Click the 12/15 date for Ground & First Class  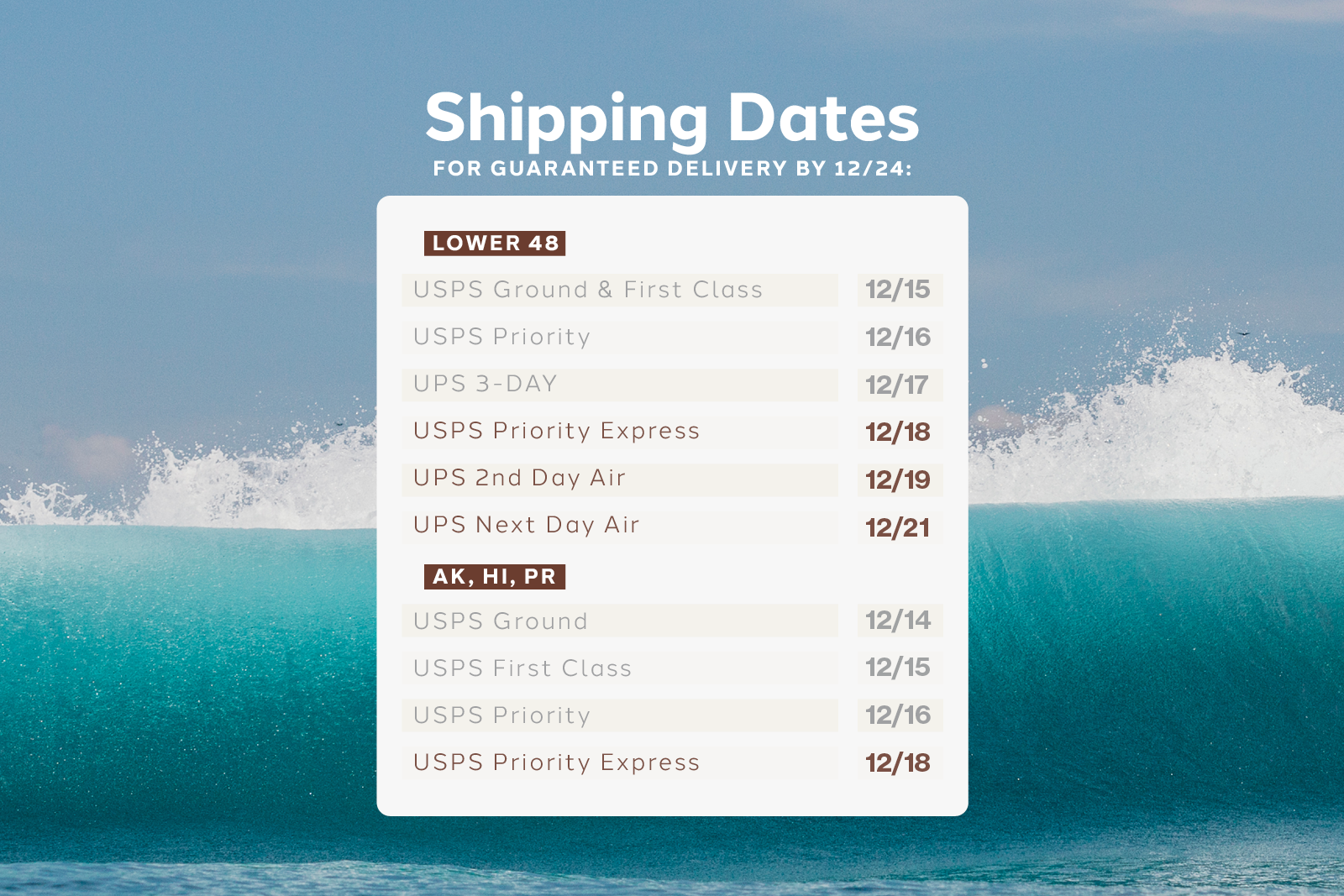(x=898, y=290)
